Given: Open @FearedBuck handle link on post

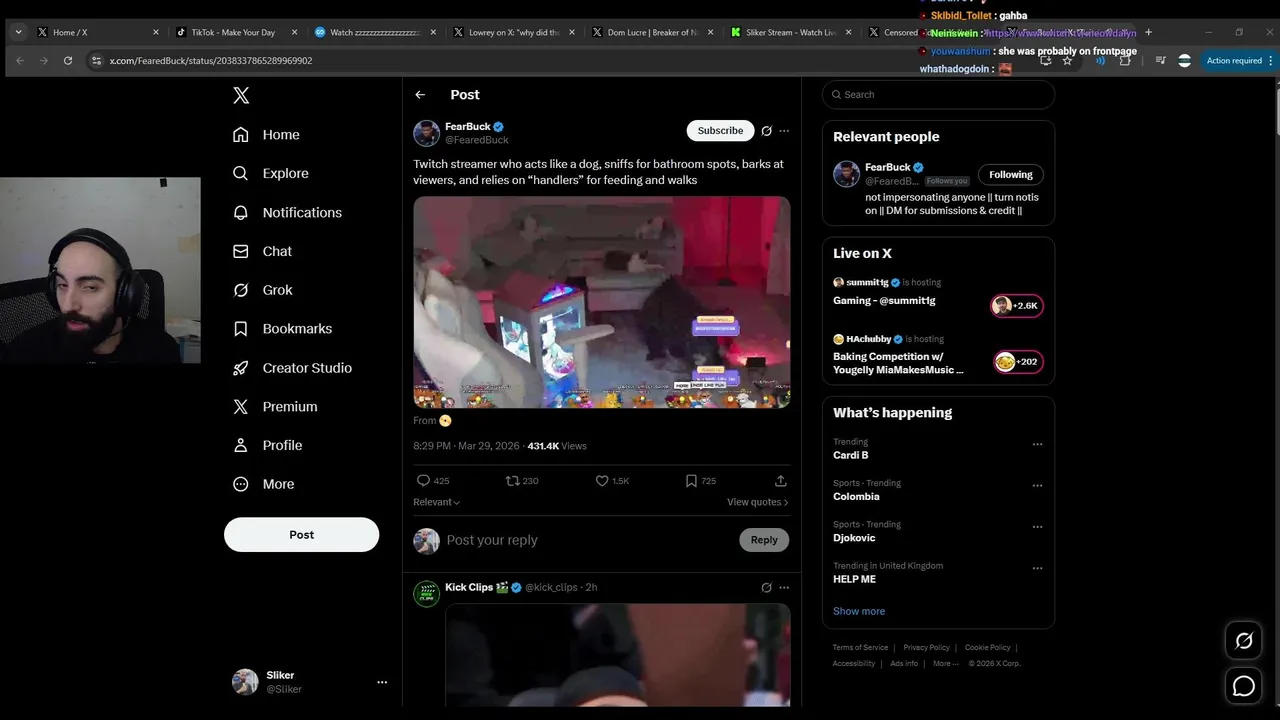Looking at the screenshot, I should (x=477, y=140).
